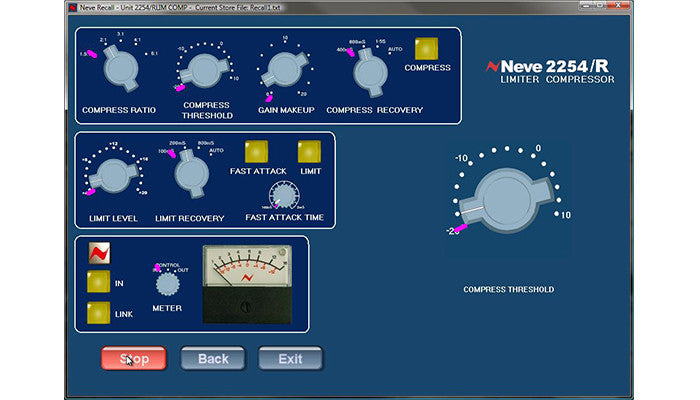The height and width of the screenshot is (400, 700).
Task: Click the Compress Threshold knob in top panel
Action: [x=204, y=69]
